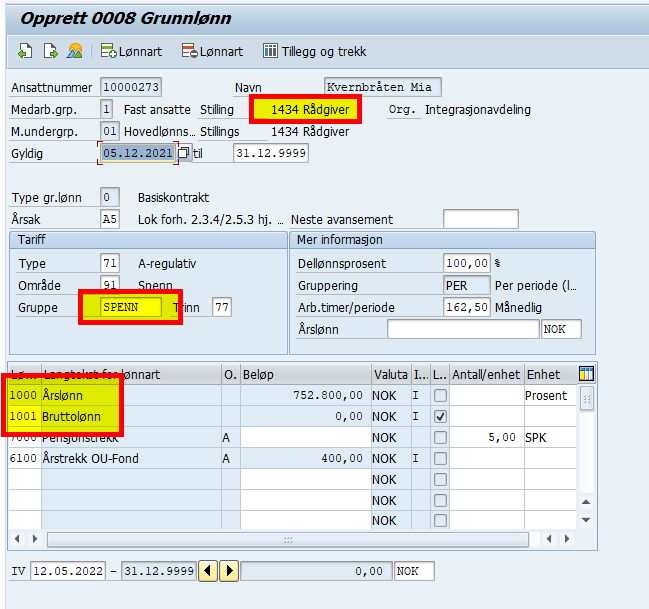Click the Beløp column header

pos(306,374)
